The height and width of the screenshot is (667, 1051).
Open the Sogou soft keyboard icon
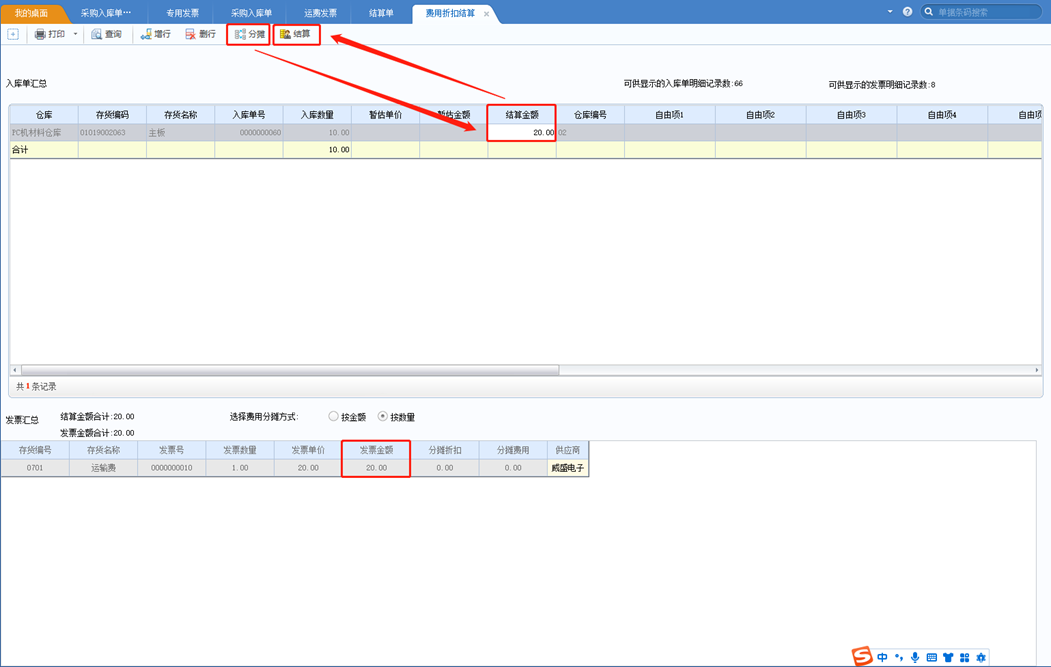[932, 658]
